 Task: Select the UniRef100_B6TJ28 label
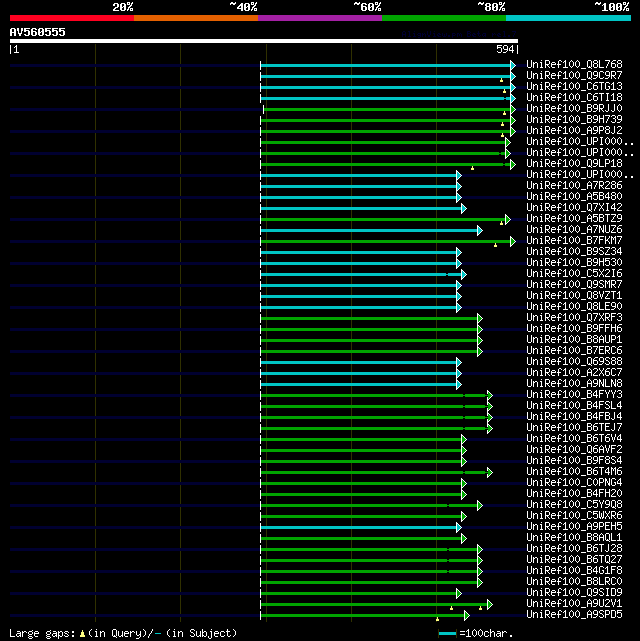coord(574,549)
